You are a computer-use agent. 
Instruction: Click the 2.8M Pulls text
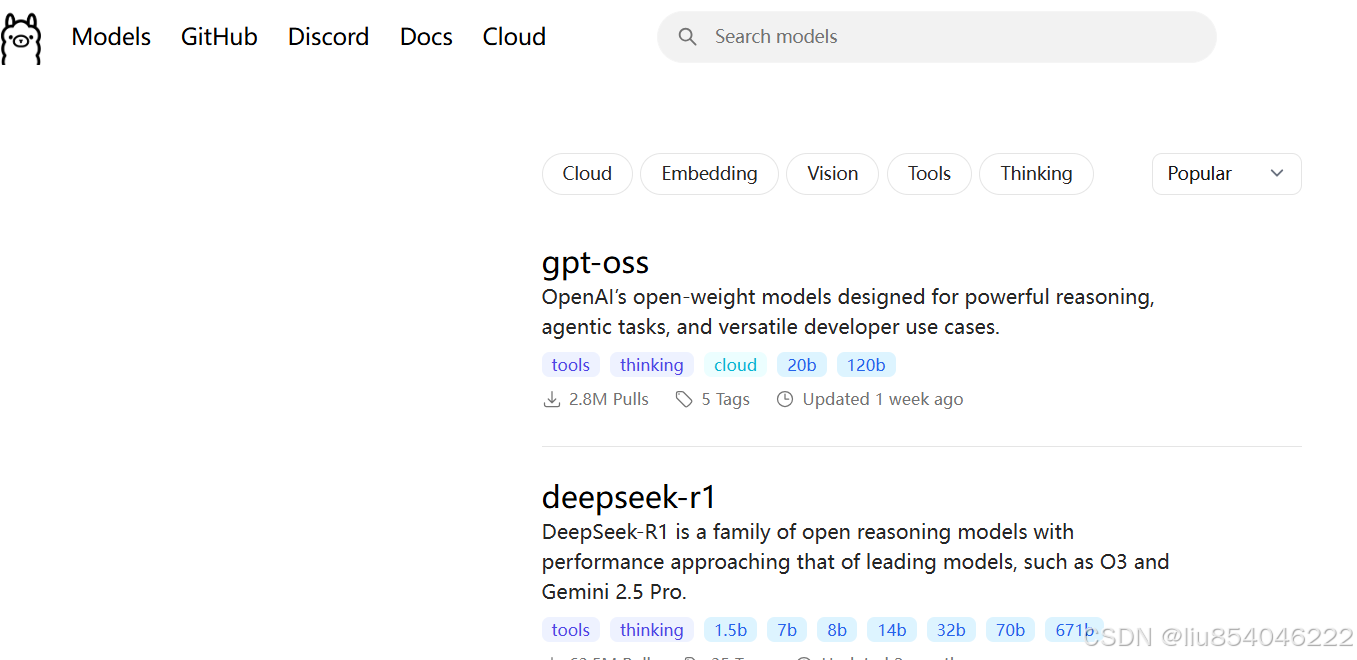coord(608,400)
